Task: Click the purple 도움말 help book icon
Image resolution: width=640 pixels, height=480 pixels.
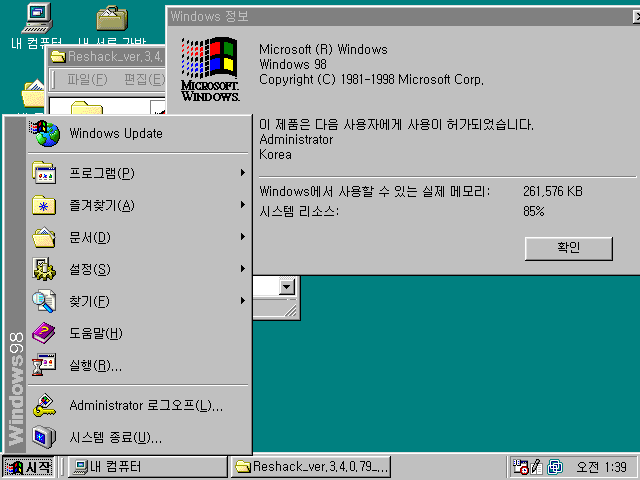Action: coord(44,333)
